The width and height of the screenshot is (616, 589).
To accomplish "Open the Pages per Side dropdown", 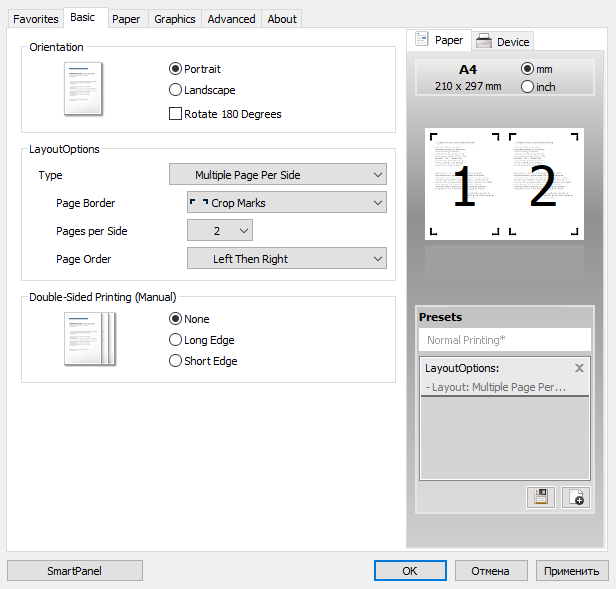I will 220,231.
